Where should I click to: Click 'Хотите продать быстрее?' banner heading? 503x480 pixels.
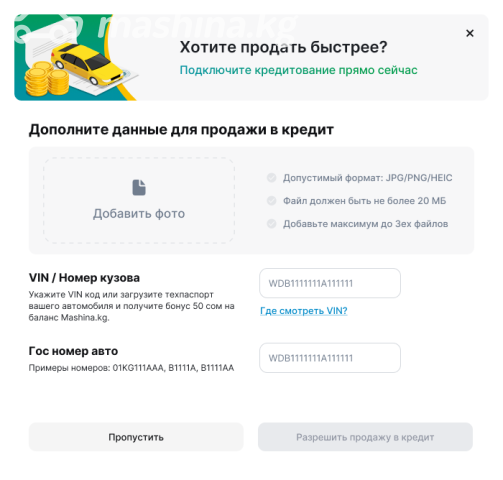[284, 47]
